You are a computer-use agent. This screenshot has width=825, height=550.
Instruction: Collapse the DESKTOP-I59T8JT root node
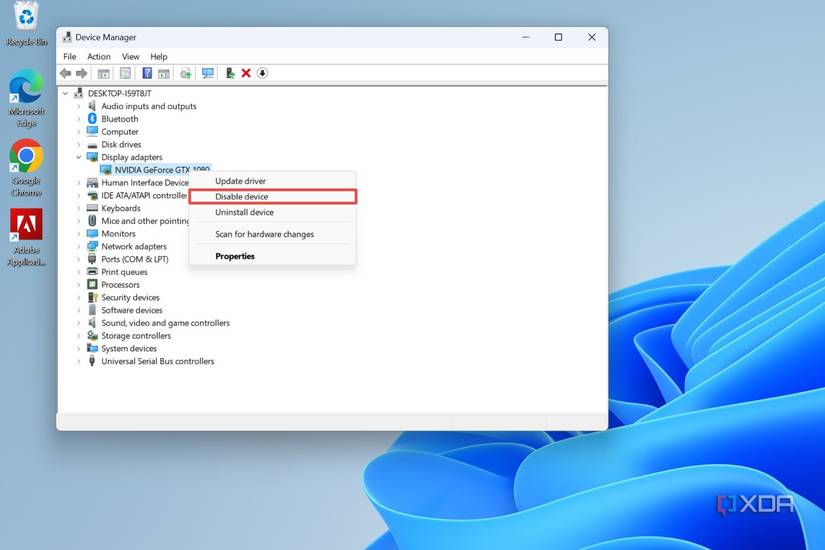click(65, 93)
